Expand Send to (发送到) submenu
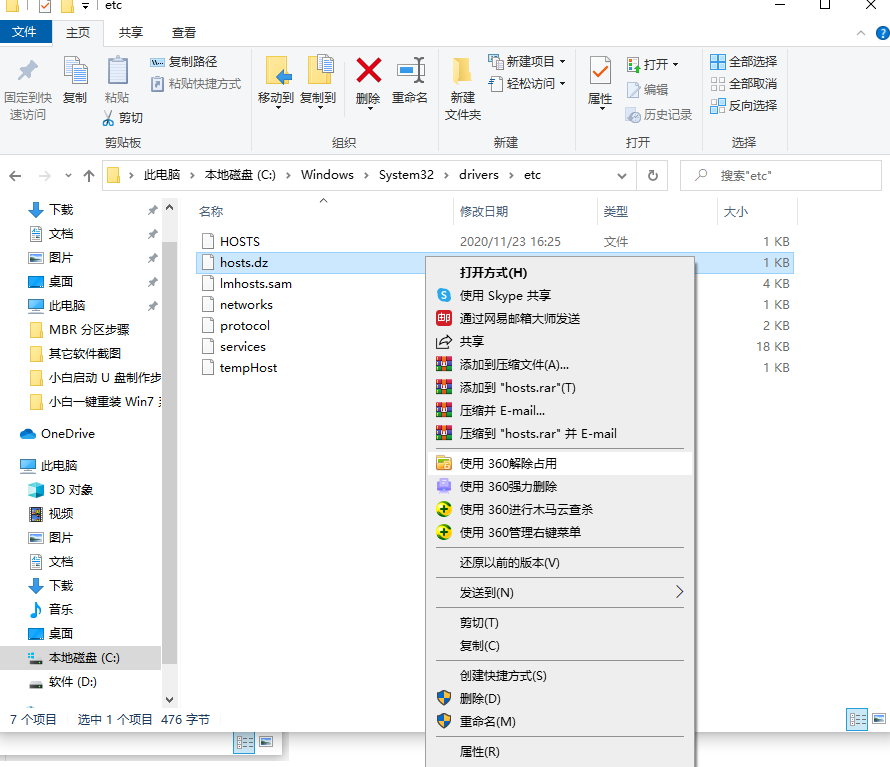This screenshot has width=890, height=767. click(x=560, y=593)
